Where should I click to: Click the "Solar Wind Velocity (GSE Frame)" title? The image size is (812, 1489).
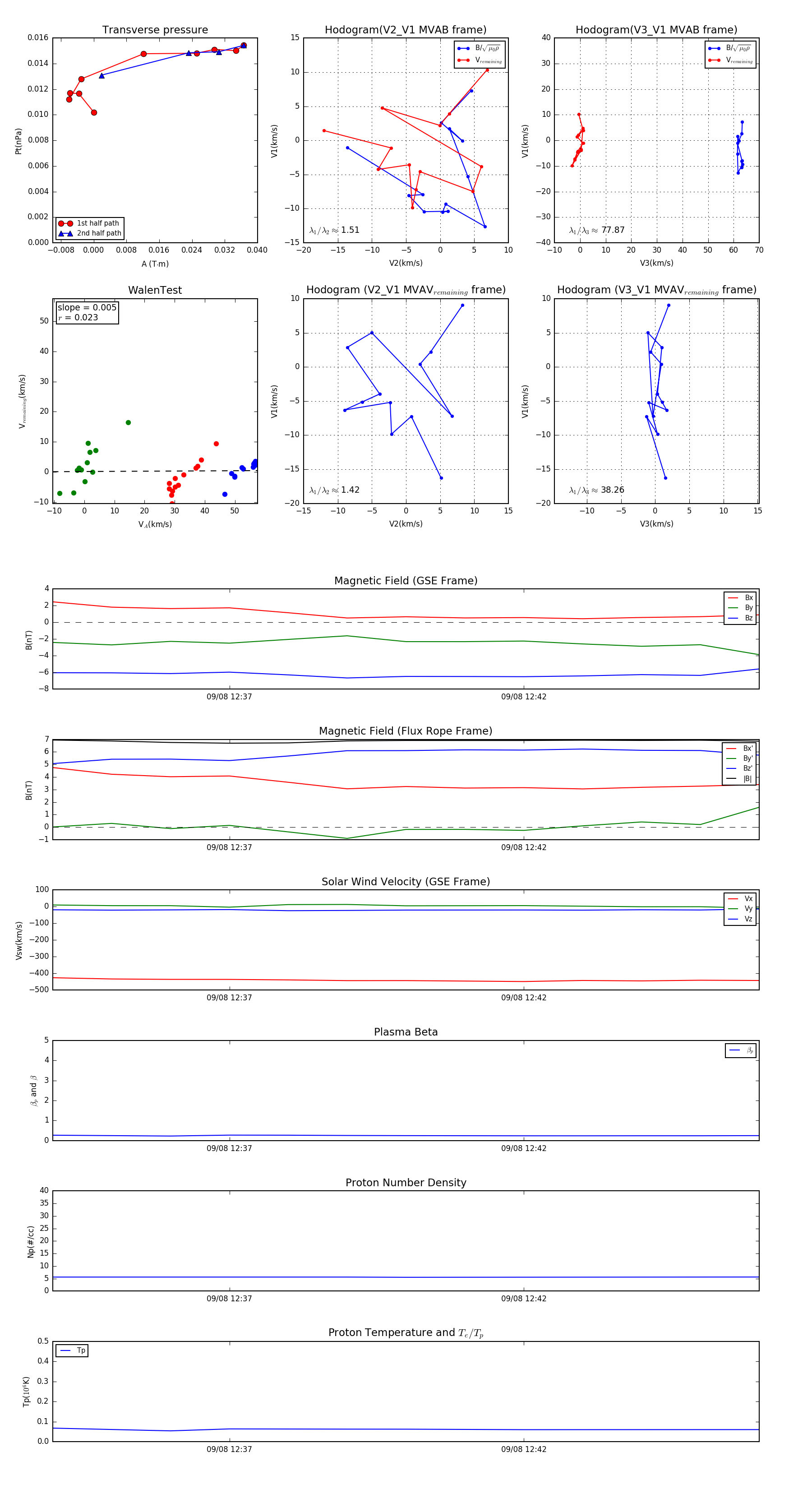click(406, 882)
